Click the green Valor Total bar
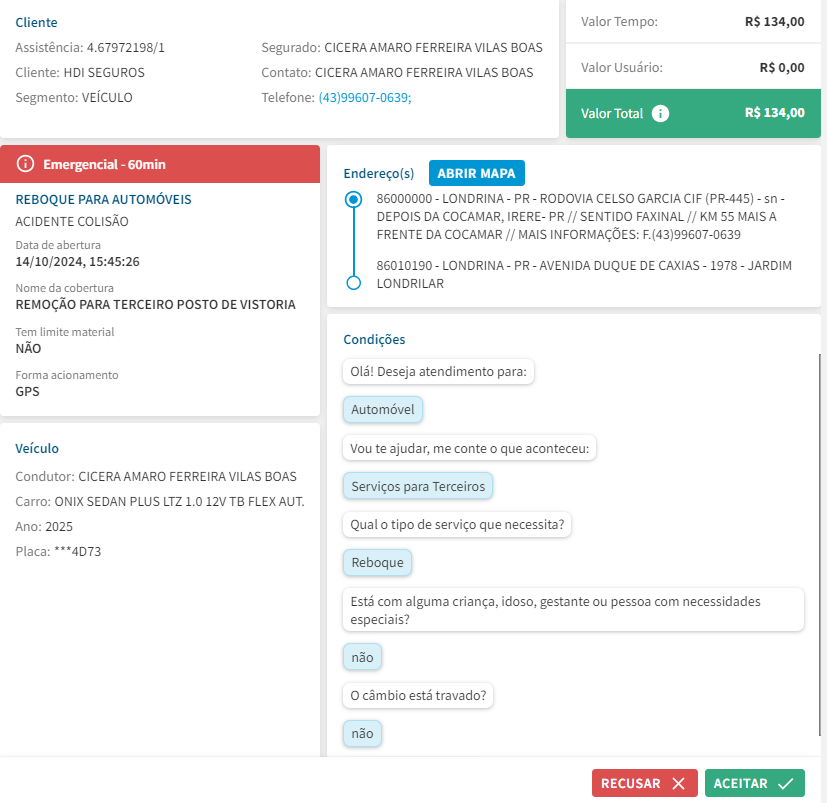 [x=693, y=113]
